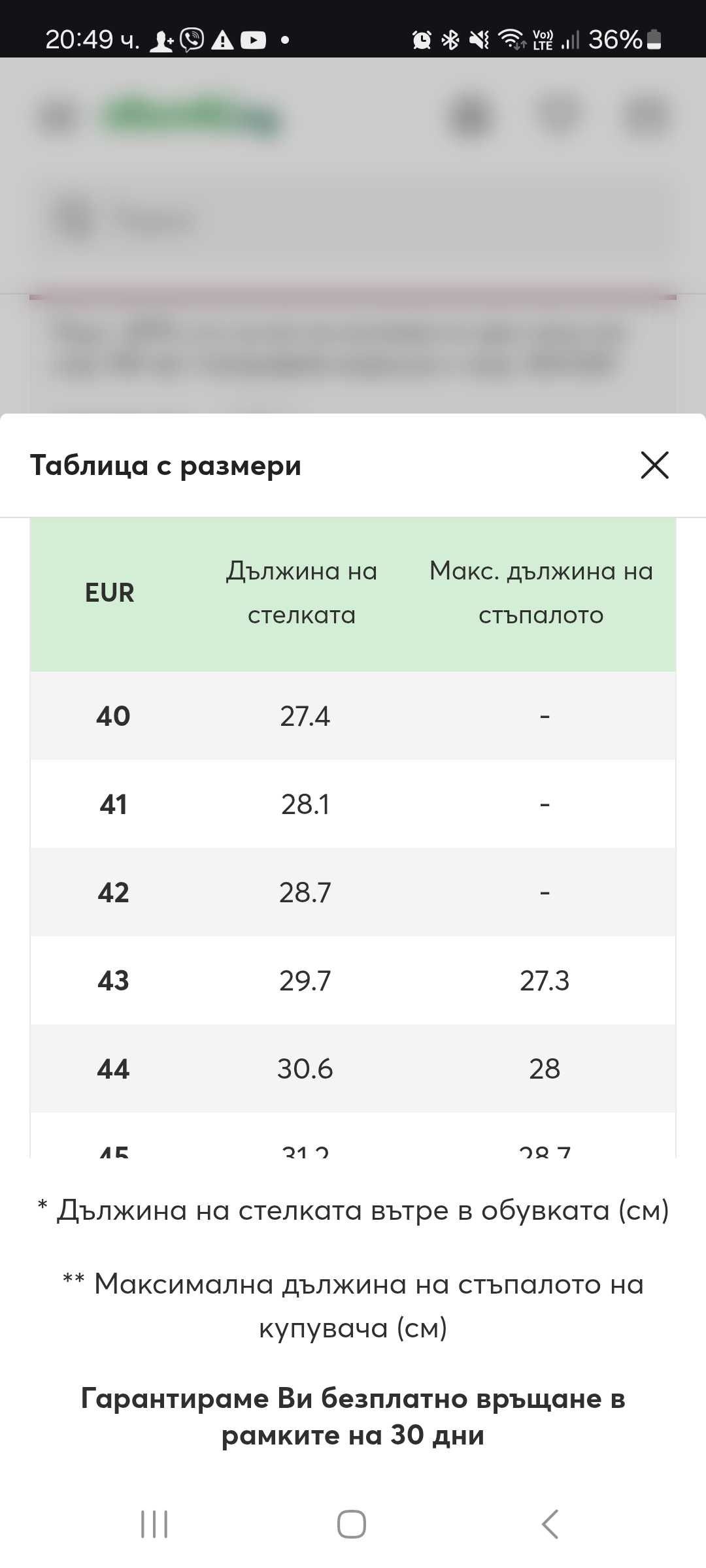706x1568 pixels.
Task: Tap the battery indicator icon
Action: tap(654, 40)
